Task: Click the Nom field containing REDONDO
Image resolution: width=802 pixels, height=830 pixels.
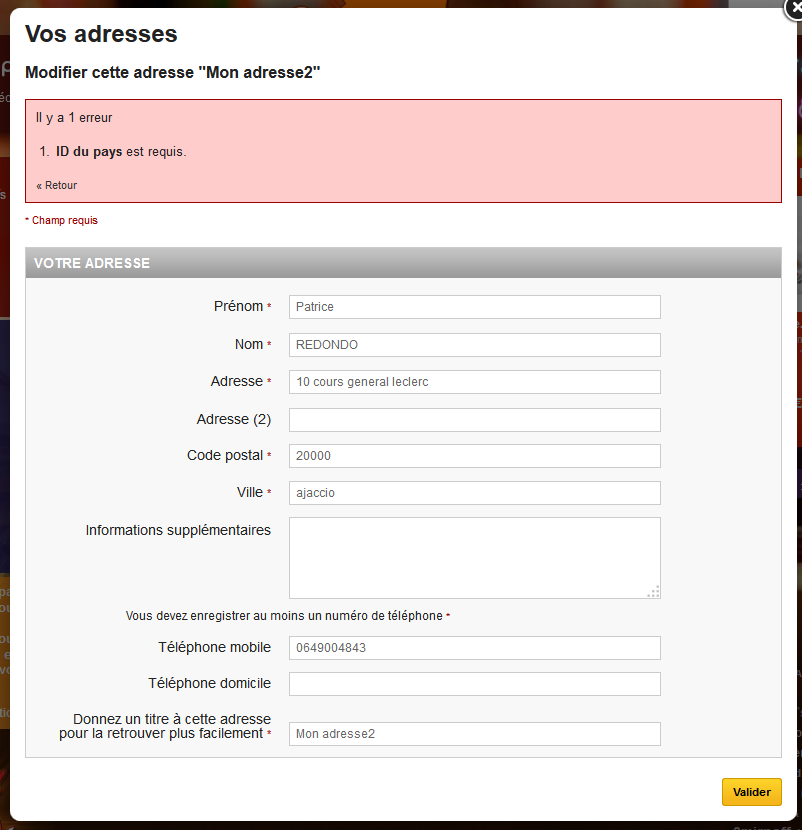Action: tap(474, 345)
